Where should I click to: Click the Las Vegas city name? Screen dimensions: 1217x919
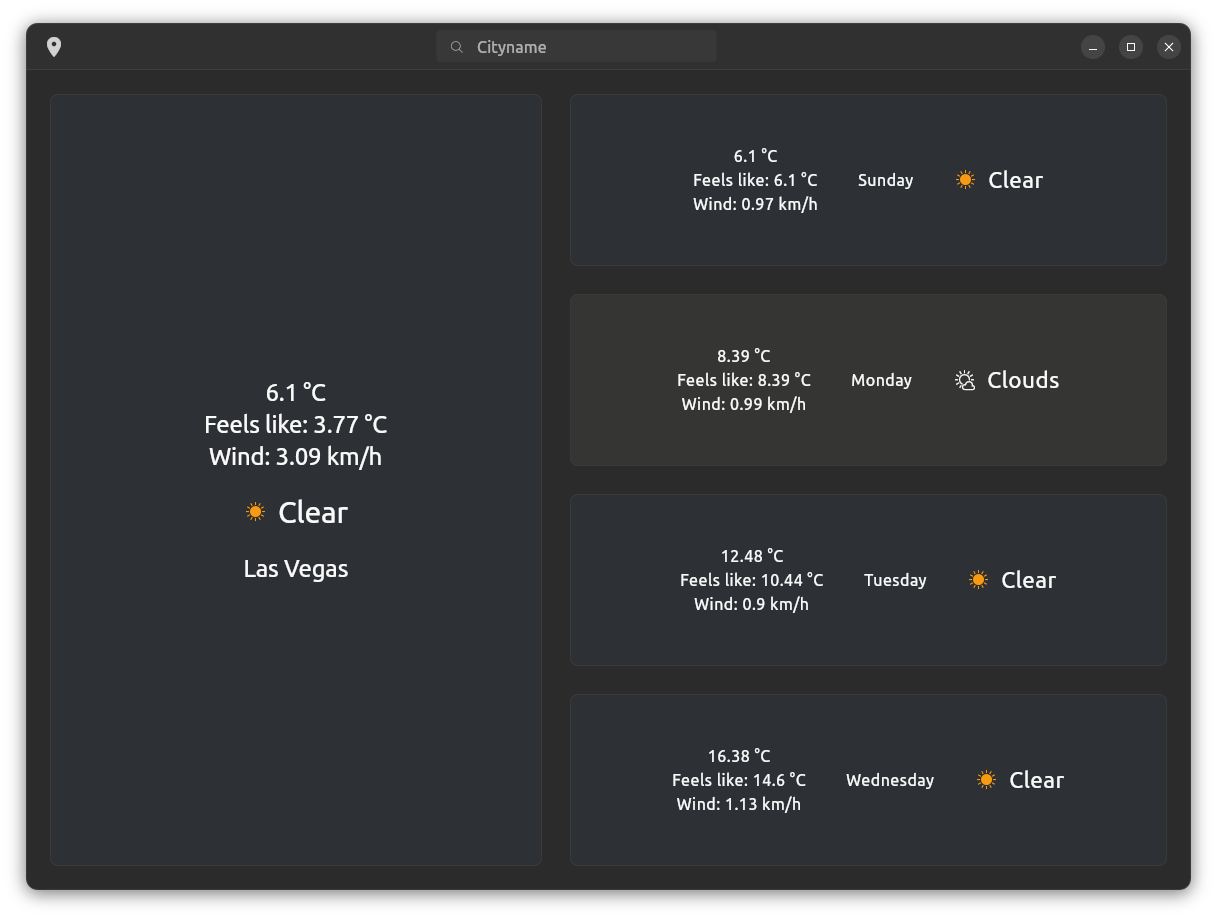coord(296,569)
